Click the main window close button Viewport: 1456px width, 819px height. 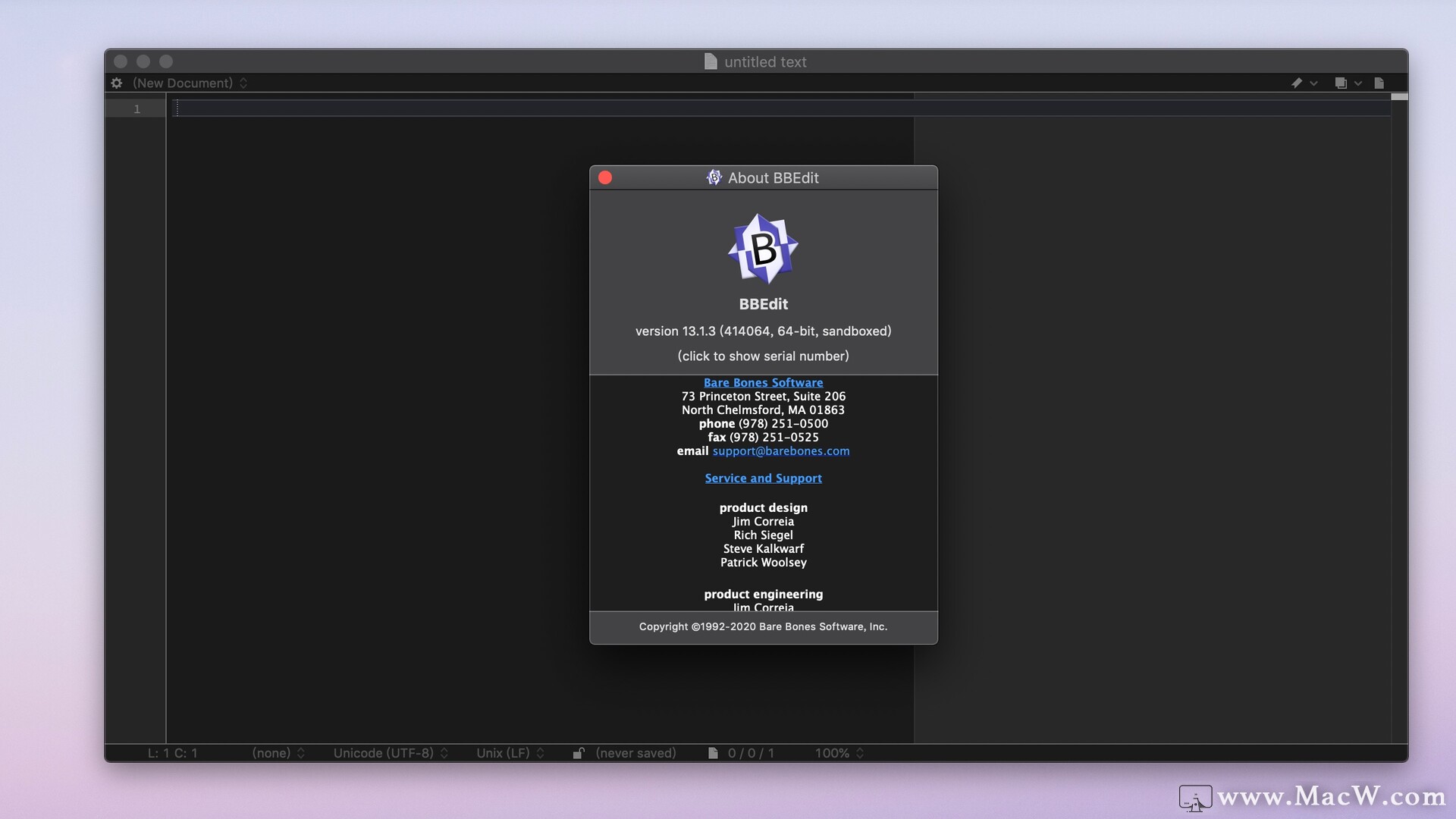pos(120,61)
